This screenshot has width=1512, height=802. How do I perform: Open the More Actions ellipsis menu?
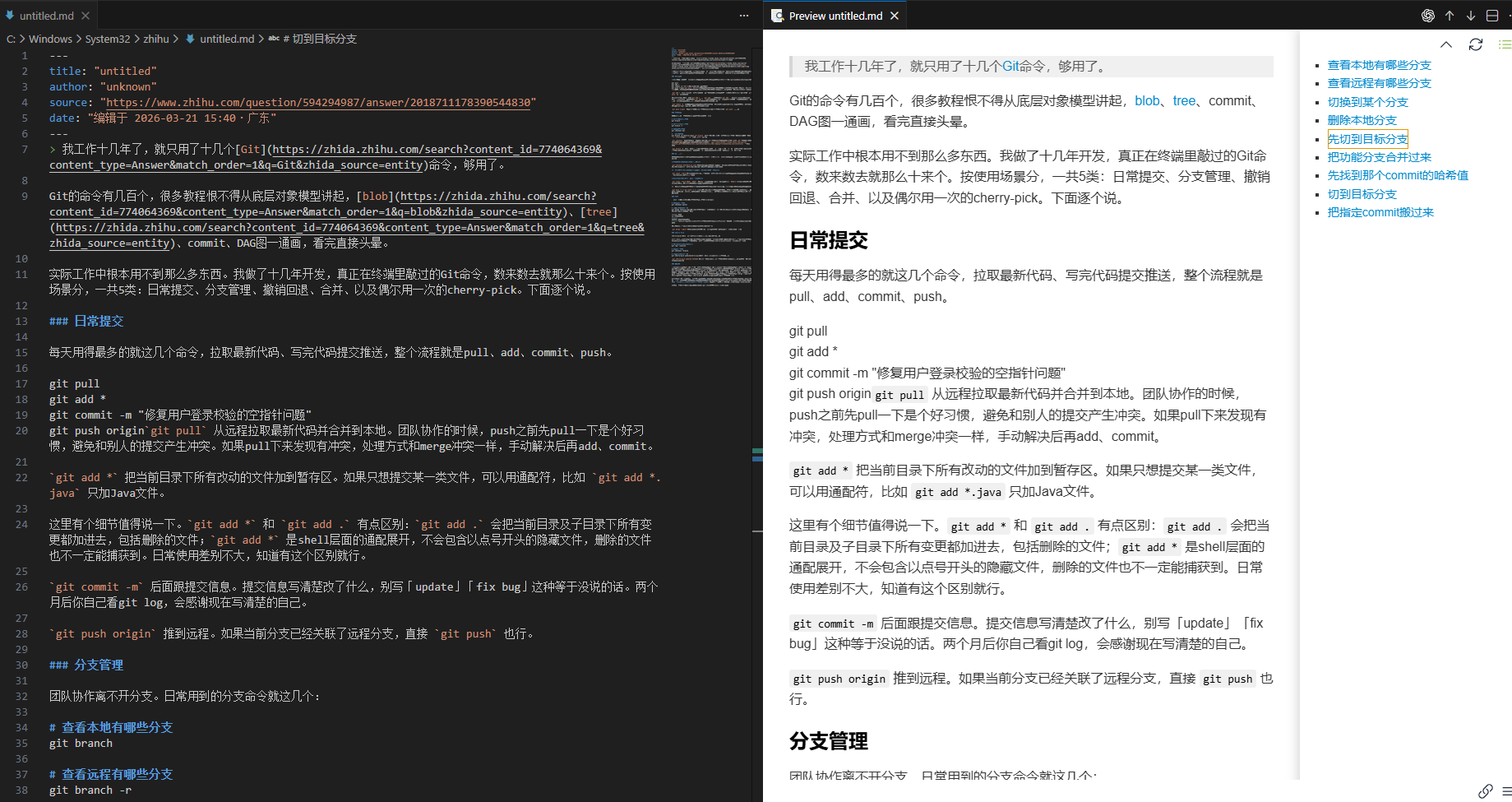743,15
